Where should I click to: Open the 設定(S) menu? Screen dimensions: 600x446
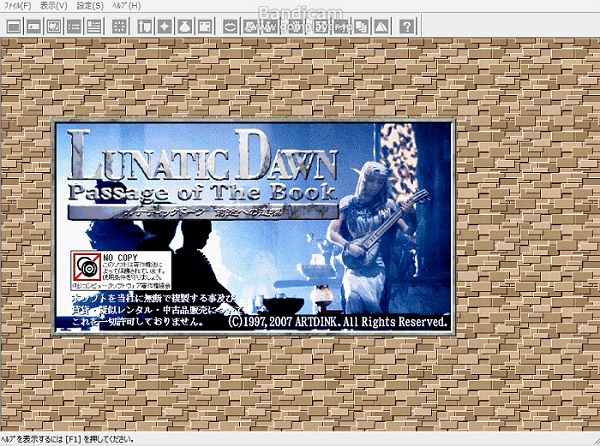pos(90,6)
